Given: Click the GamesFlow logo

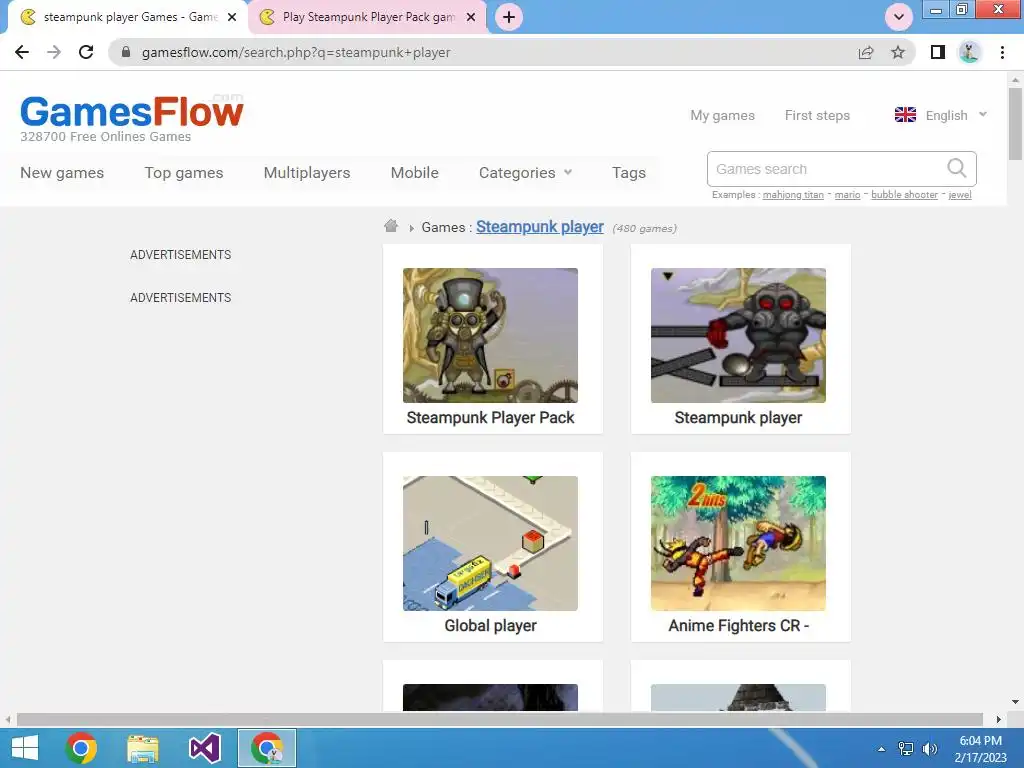Looking at the screenshot, I should coord(132,111).
